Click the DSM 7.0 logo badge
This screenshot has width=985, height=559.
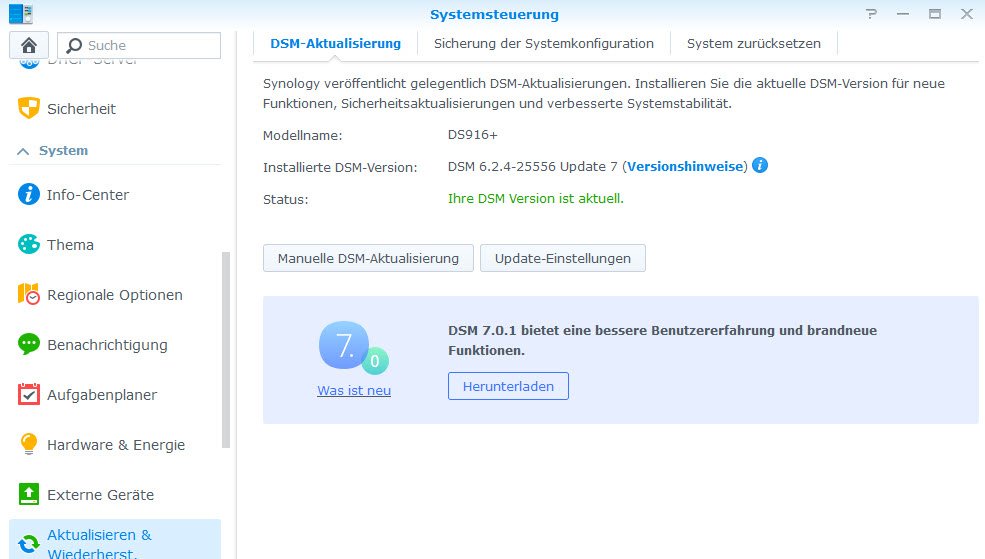[x=353, y=347]
